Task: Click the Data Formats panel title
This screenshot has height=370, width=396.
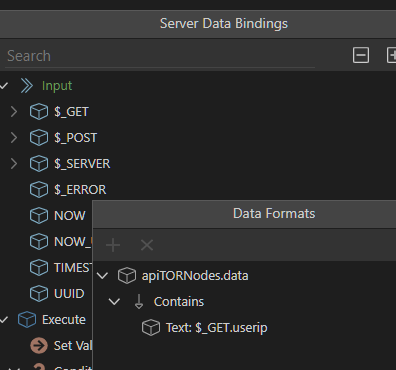Action: (274, 214)
